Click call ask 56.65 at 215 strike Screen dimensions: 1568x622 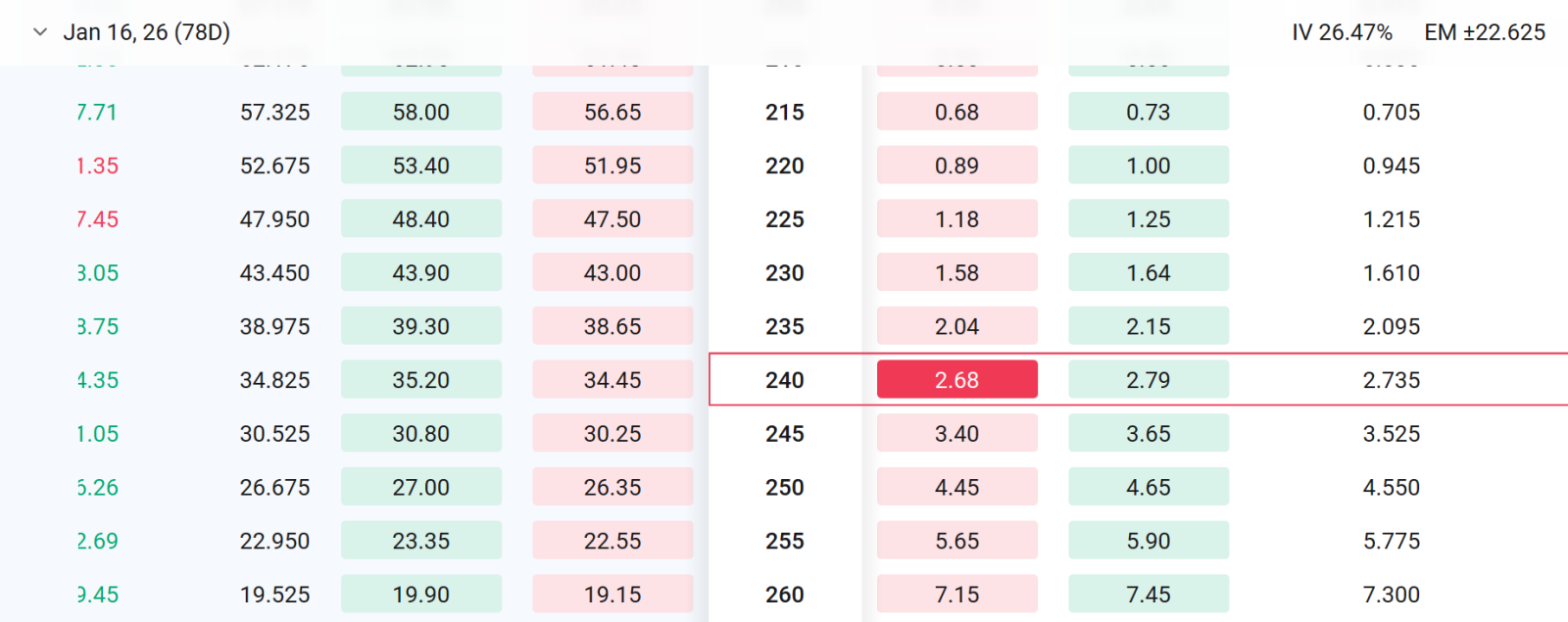612,112
